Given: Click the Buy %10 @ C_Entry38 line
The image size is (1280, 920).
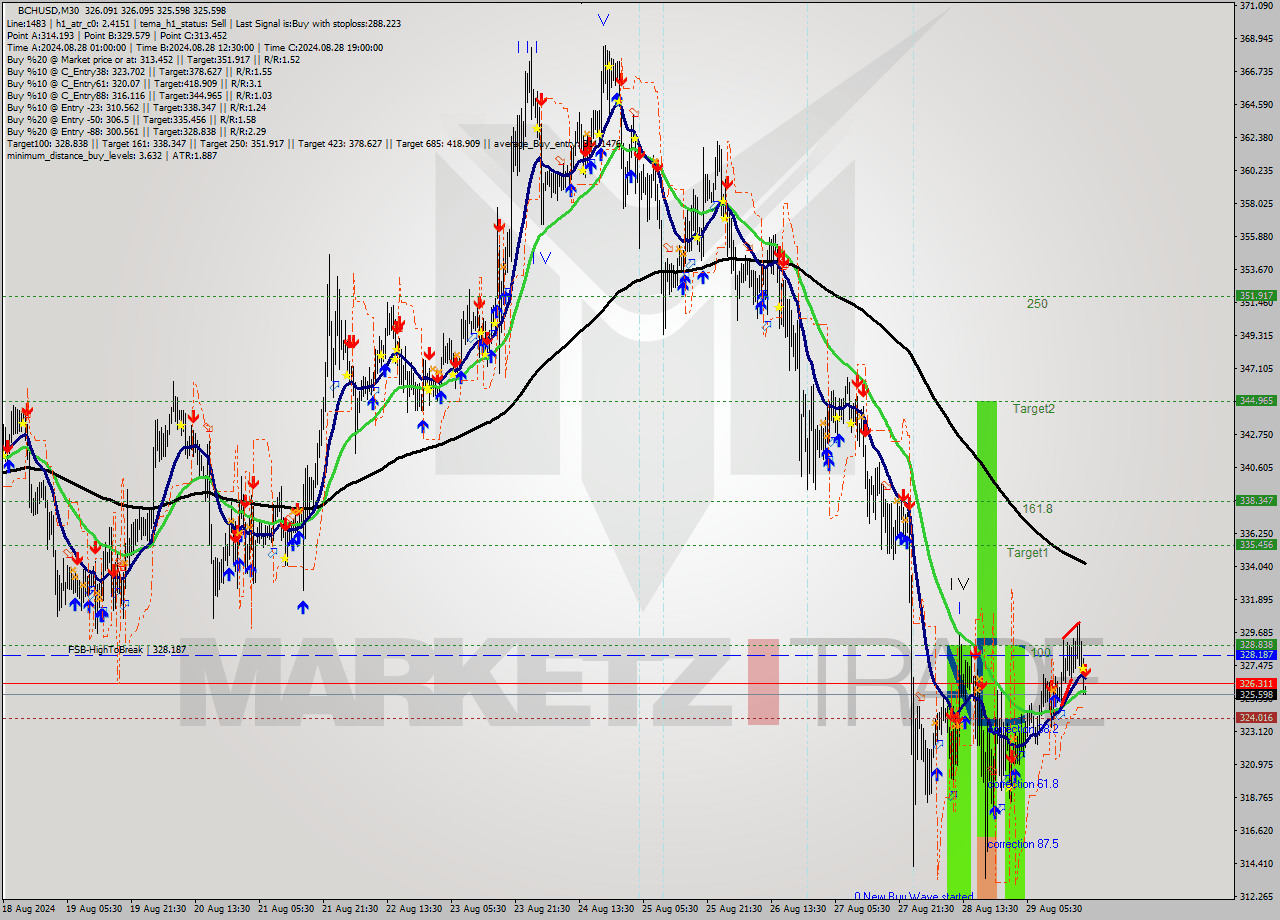Looking at the screenshot, I should point(139,71).
